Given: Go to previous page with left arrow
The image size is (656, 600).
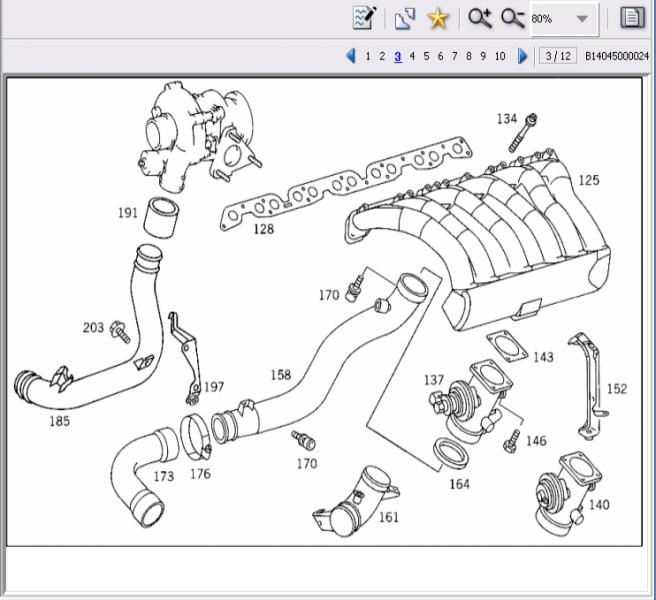Looking at the screenshot, I should 351,56.
